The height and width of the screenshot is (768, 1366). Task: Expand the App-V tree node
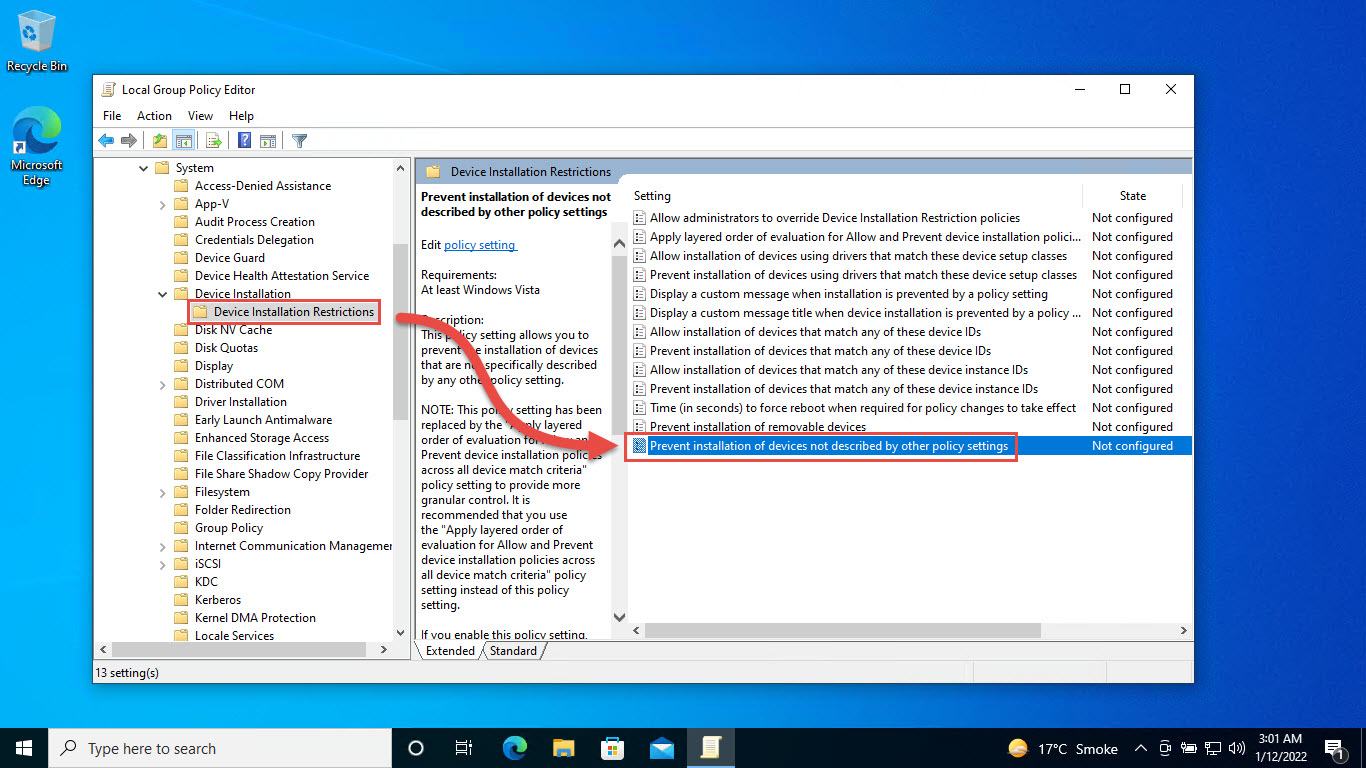tap(163, 204)
